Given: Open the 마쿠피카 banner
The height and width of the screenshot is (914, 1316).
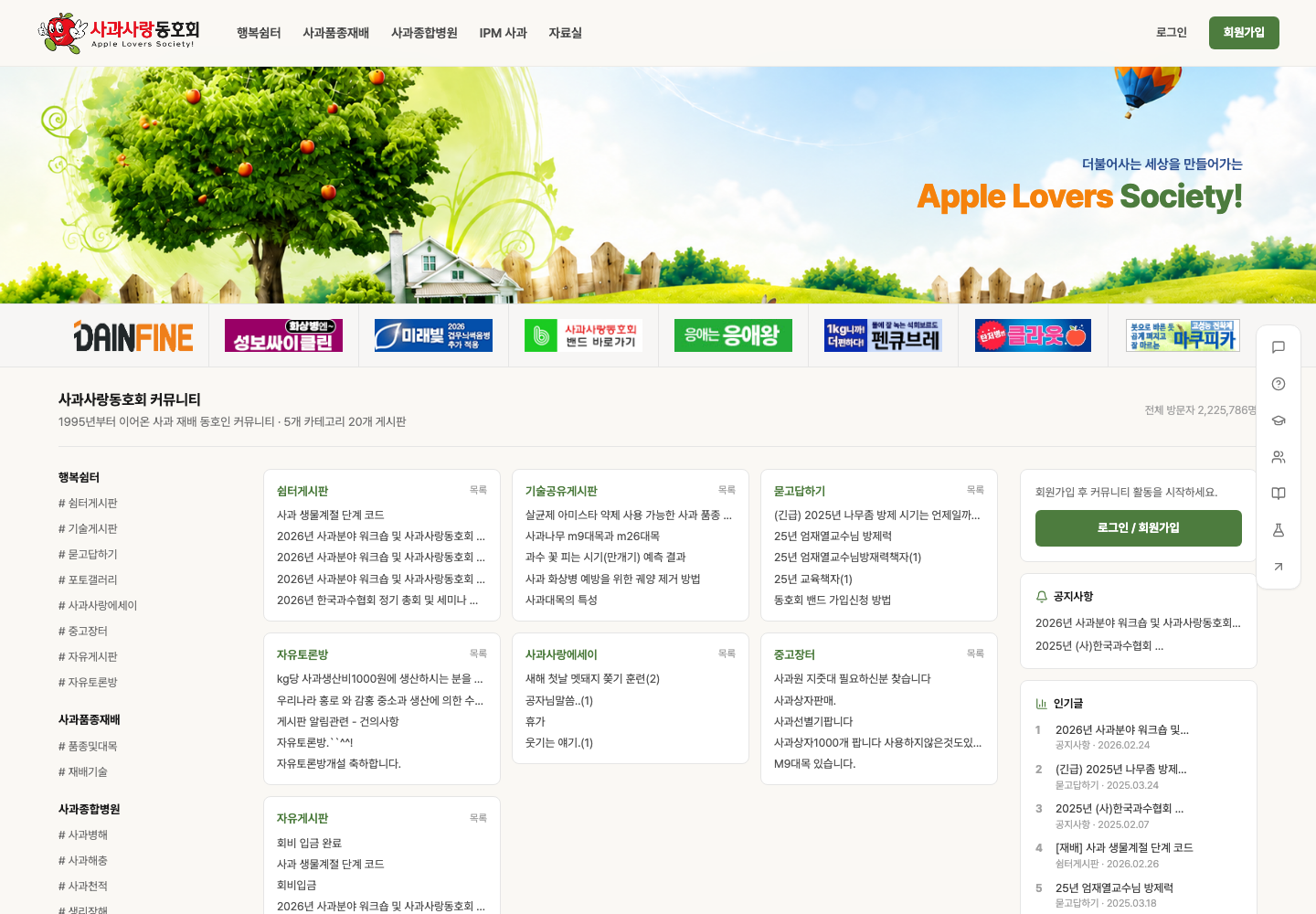Looking at the screenshot, I should [1183, 335].
